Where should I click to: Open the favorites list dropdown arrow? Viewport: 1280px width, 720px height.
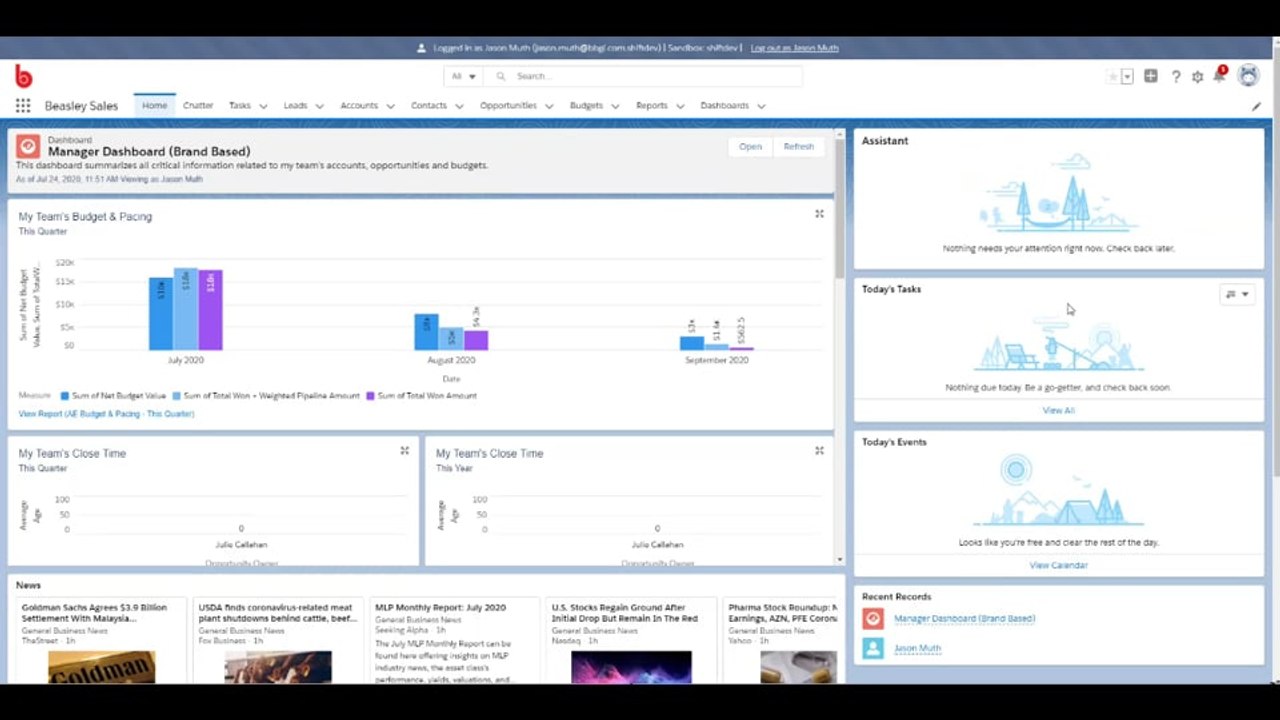tap(1127, 77)
